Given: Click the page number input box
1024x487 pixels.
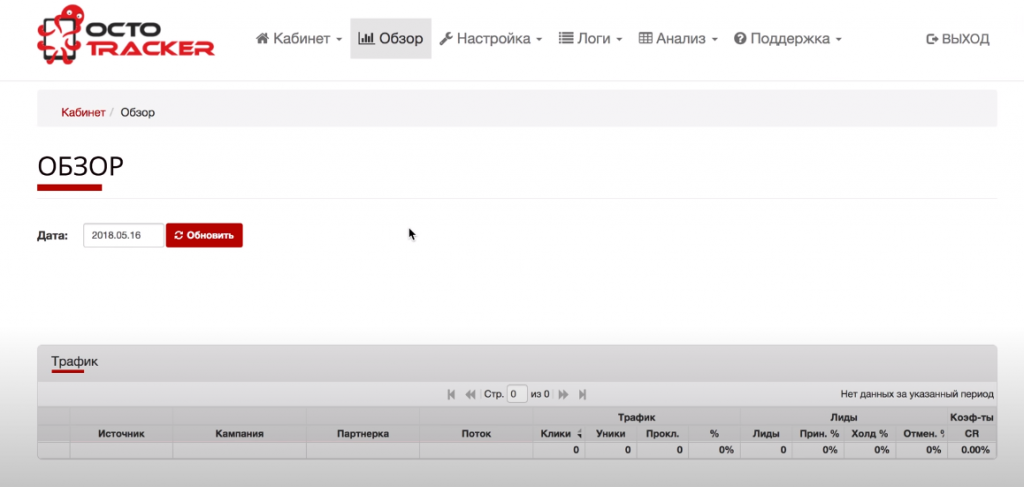Looking at the screenshot, I should point(517,395).
